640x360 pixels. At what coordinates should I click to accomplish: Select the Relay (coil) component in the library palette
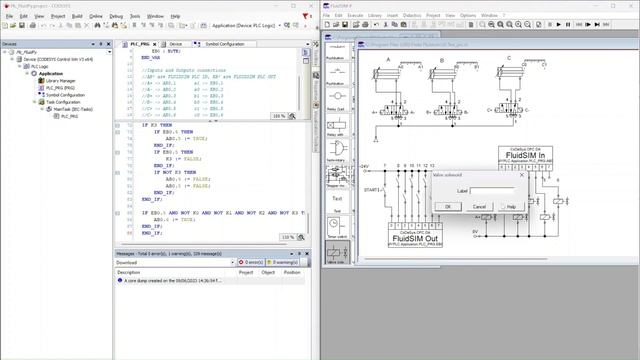337,100
